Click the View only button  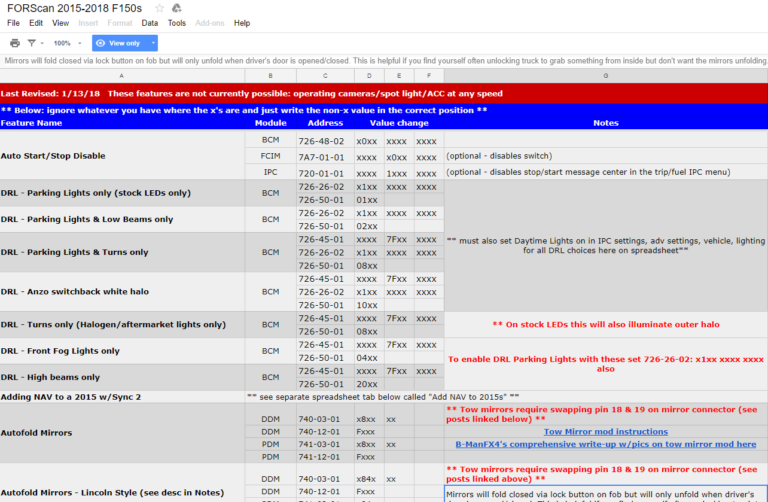[120, 43]
